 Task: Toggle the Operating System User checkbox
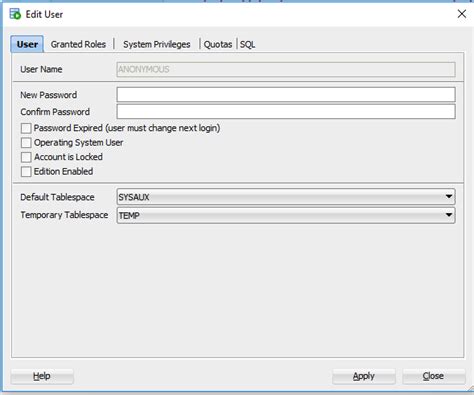[26, 143]
